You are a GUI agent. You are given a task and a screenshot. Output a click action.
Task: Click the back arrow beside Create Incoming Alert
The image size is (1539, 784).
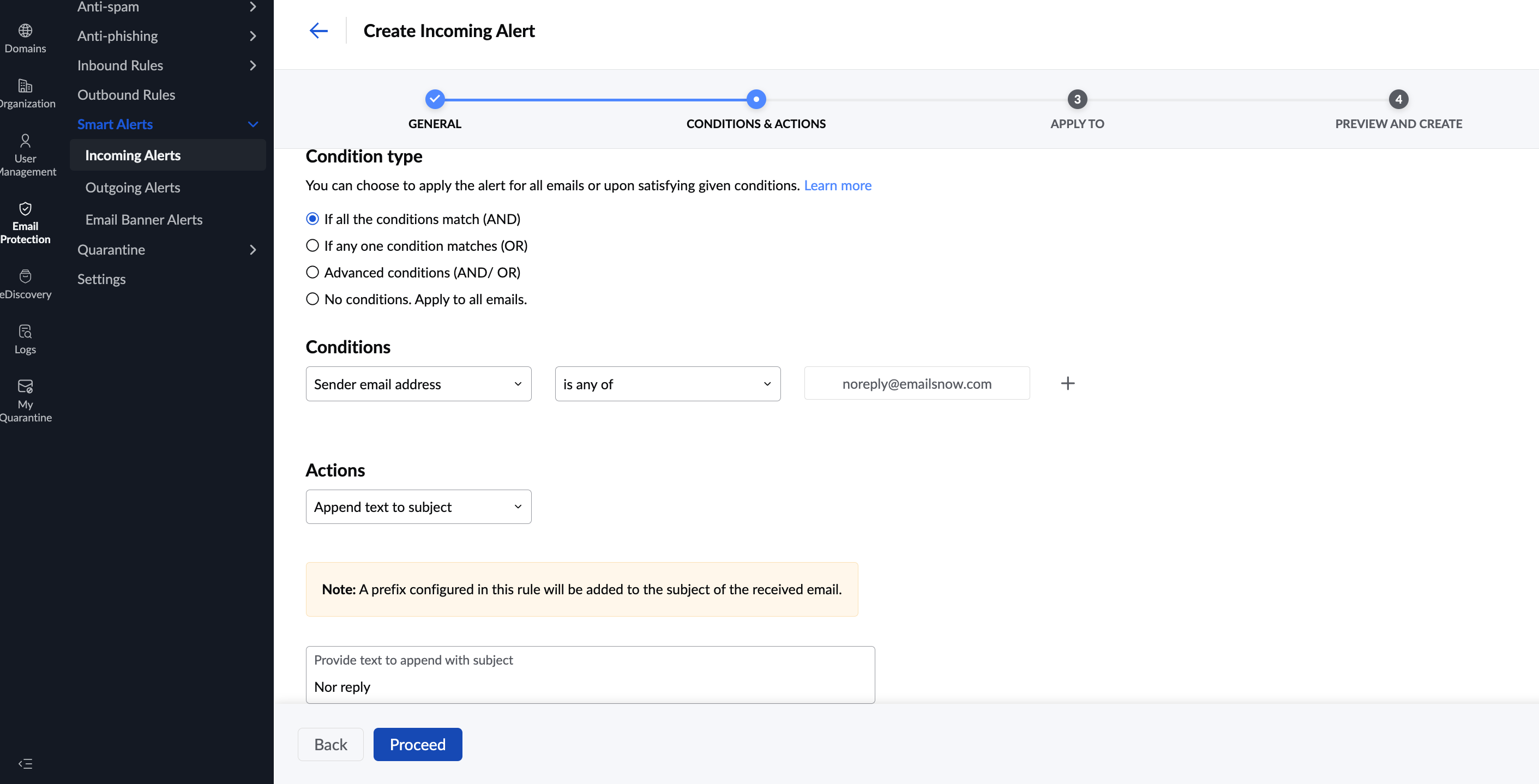(x=318, y=31)
